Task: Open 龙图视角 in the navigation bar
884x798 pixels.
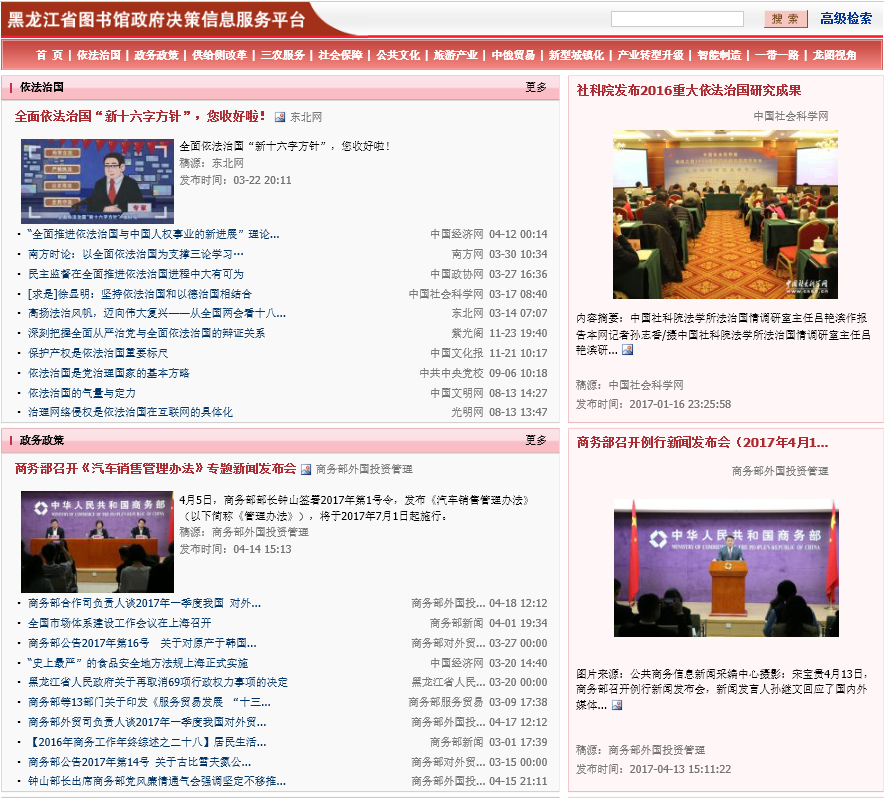Action: pos(834,55)
